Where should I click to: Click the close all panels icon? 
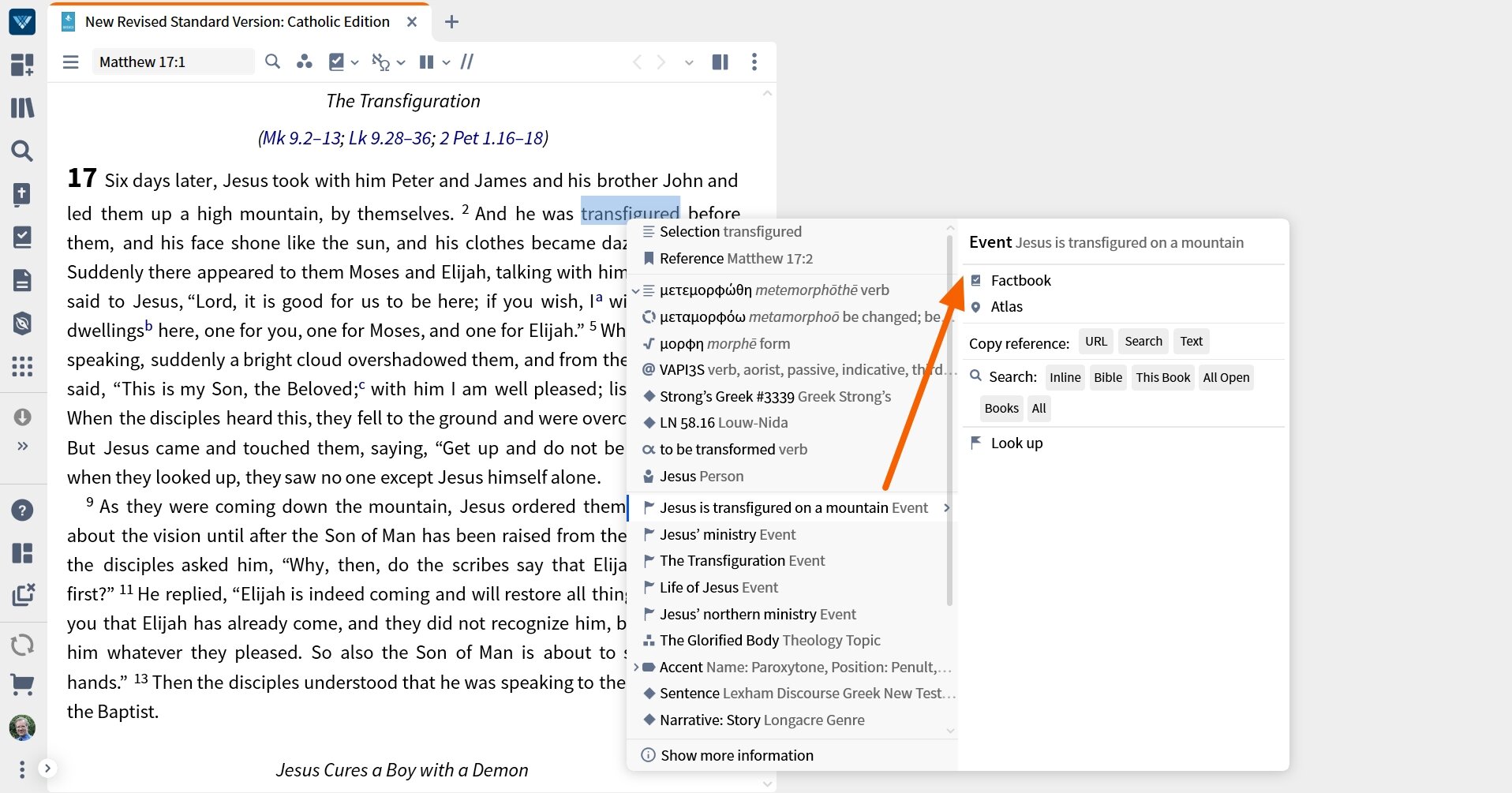24,594
